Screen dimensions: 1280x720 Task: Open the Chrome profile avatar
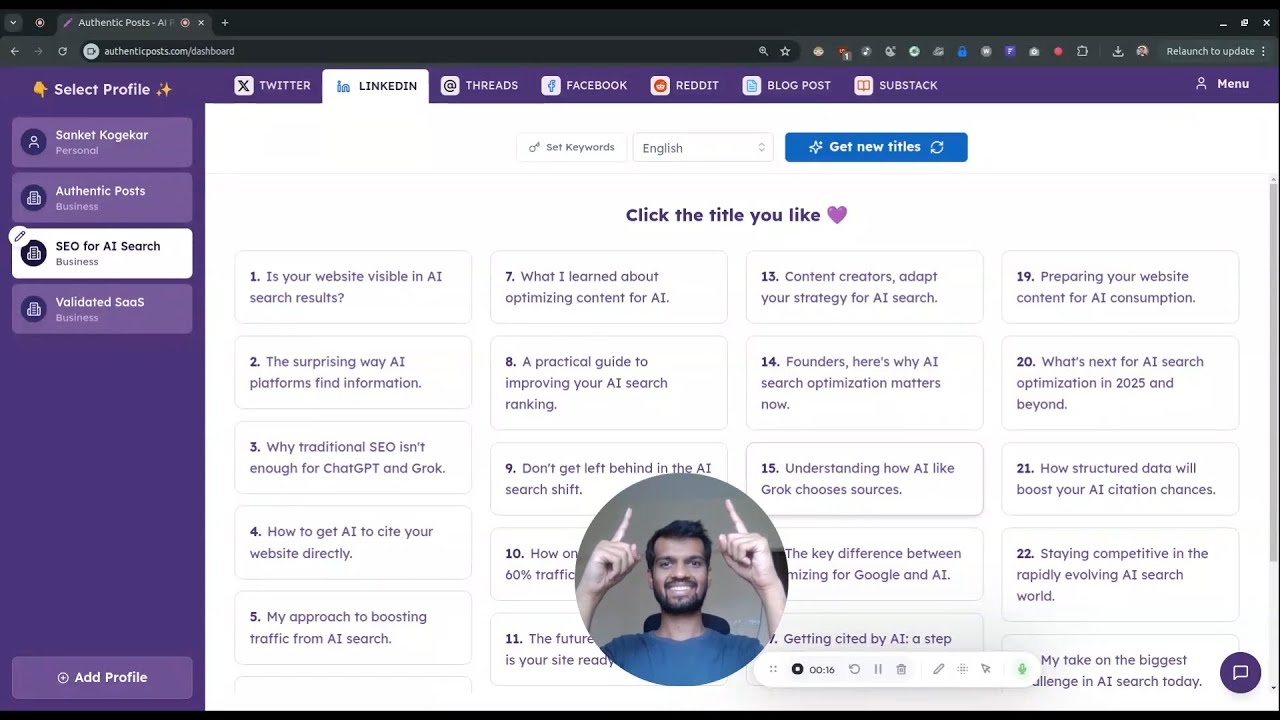pyautogui.click(x=1142, y=51)
